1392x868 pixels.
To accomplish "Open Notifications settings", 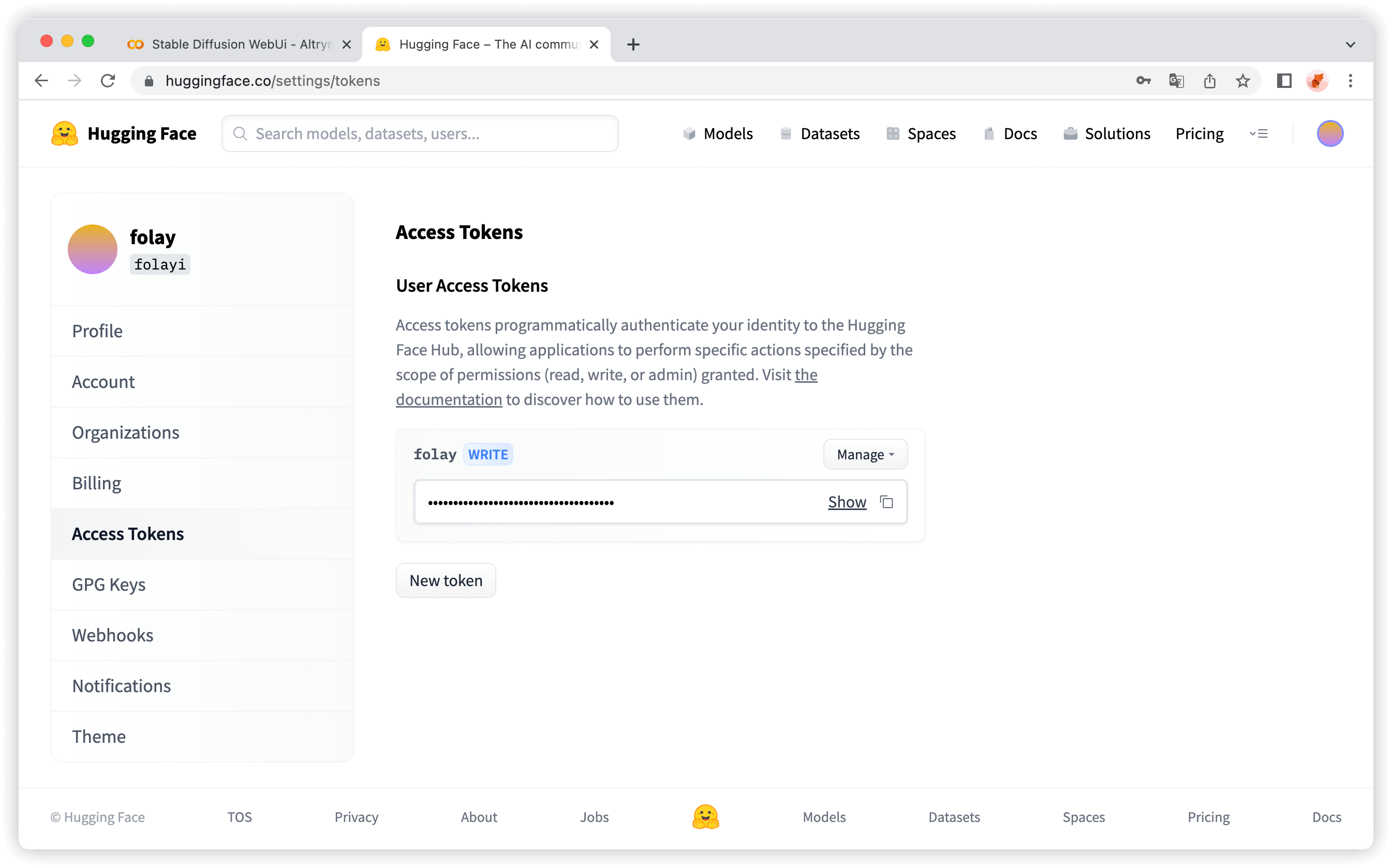I will coord(202,685).
